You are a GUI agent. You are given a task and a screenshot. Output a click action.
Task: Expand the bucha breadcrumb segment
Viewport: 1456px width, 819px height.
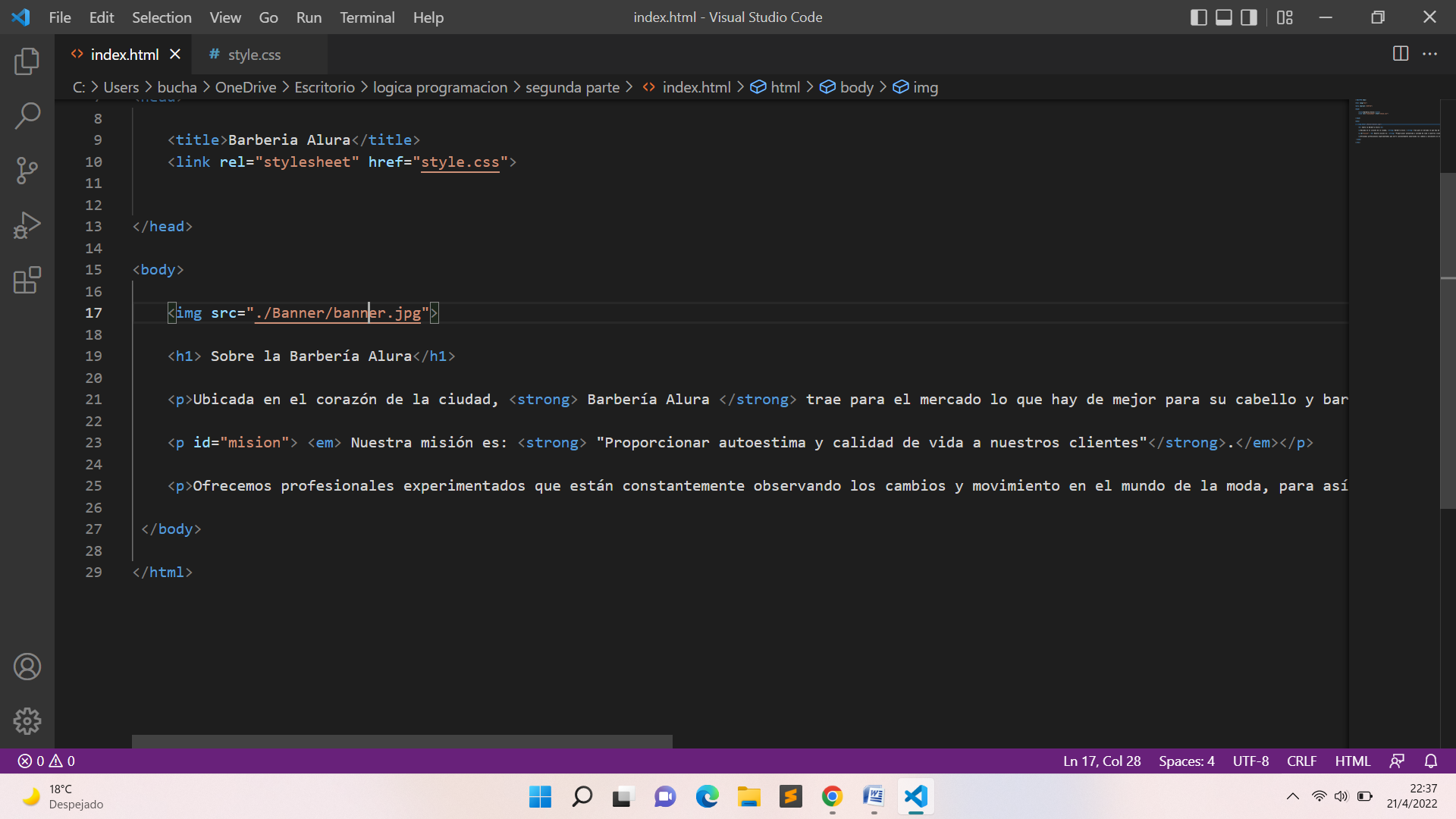(x=177, y=87)
